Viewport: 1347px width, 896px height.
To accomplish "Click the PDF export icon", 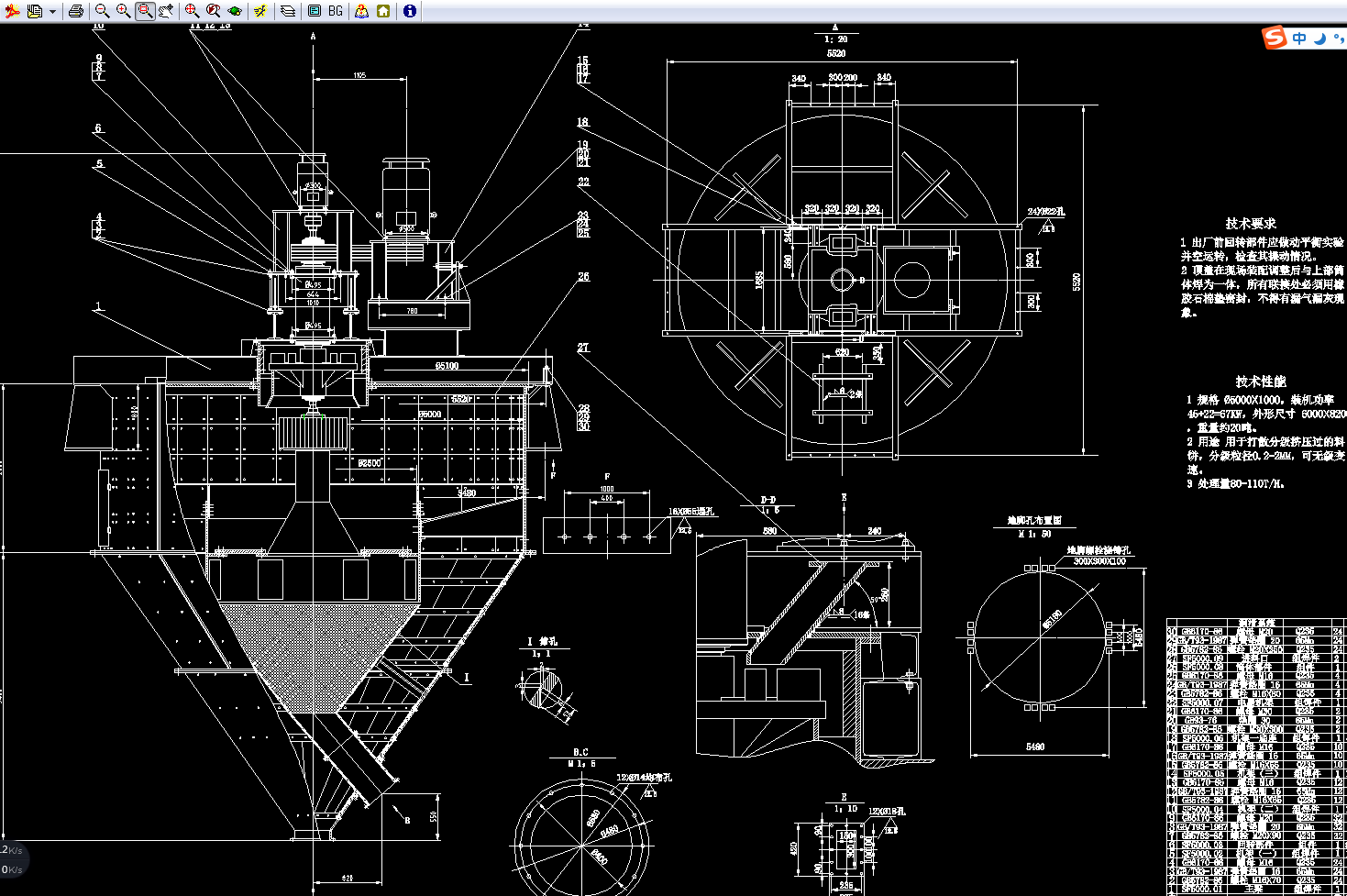I will click(x=13, y=11).
